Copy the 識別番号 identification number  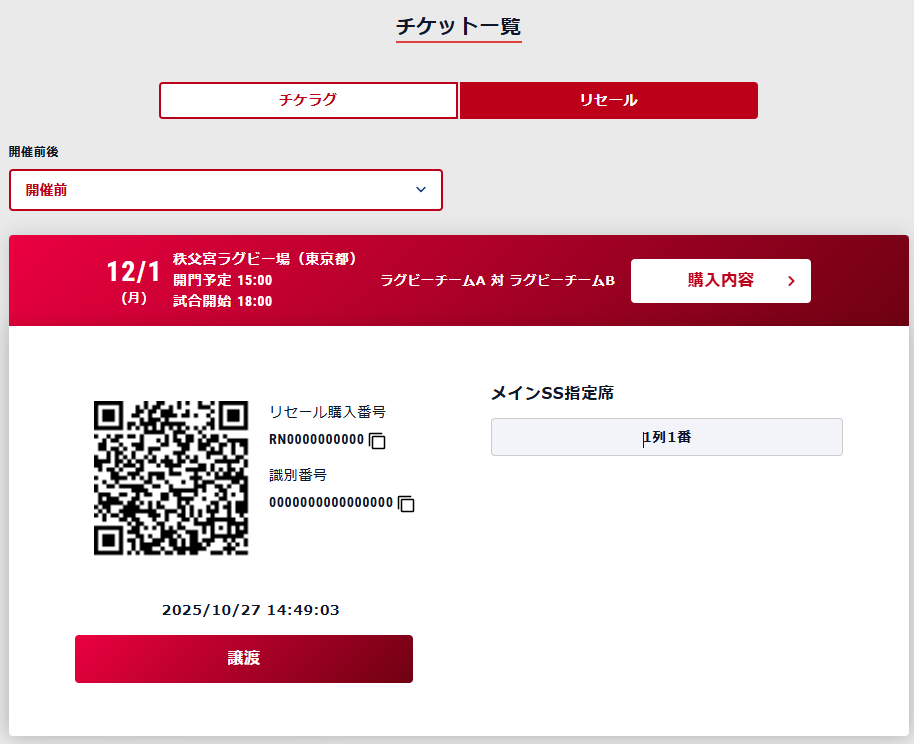click(404, 505)
